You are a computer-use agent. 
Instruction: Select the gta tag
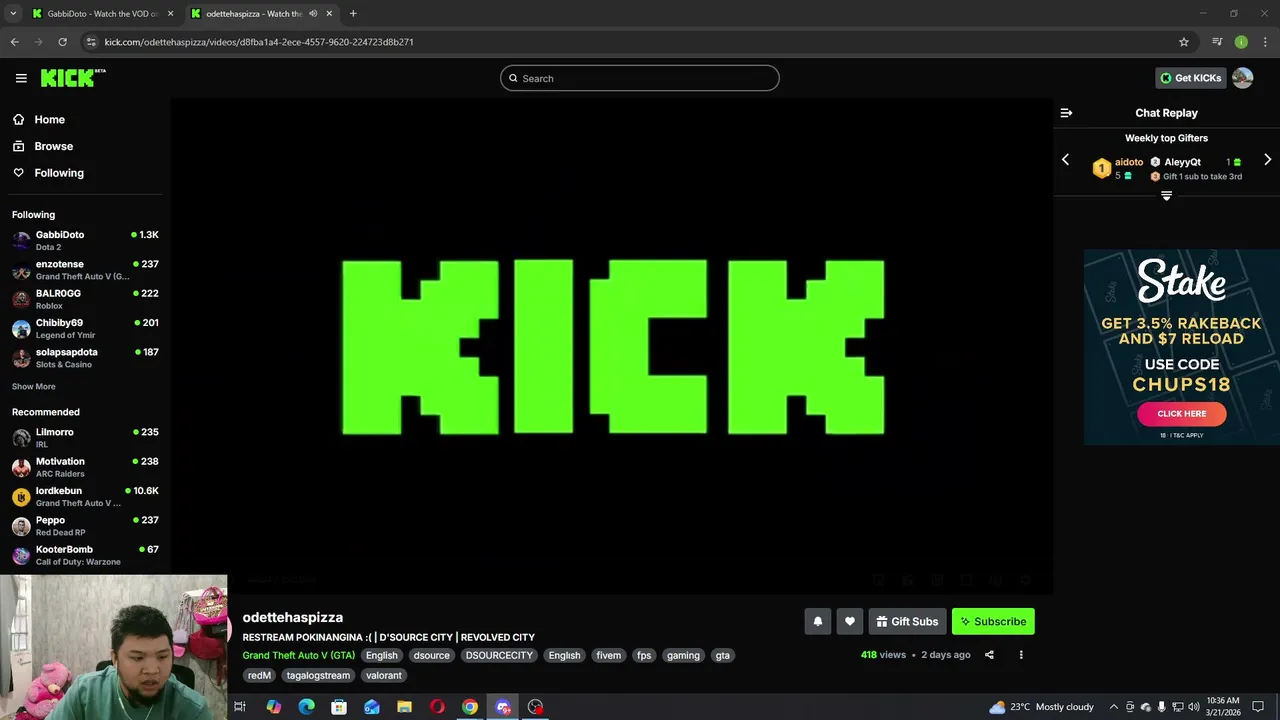[722, 655]
